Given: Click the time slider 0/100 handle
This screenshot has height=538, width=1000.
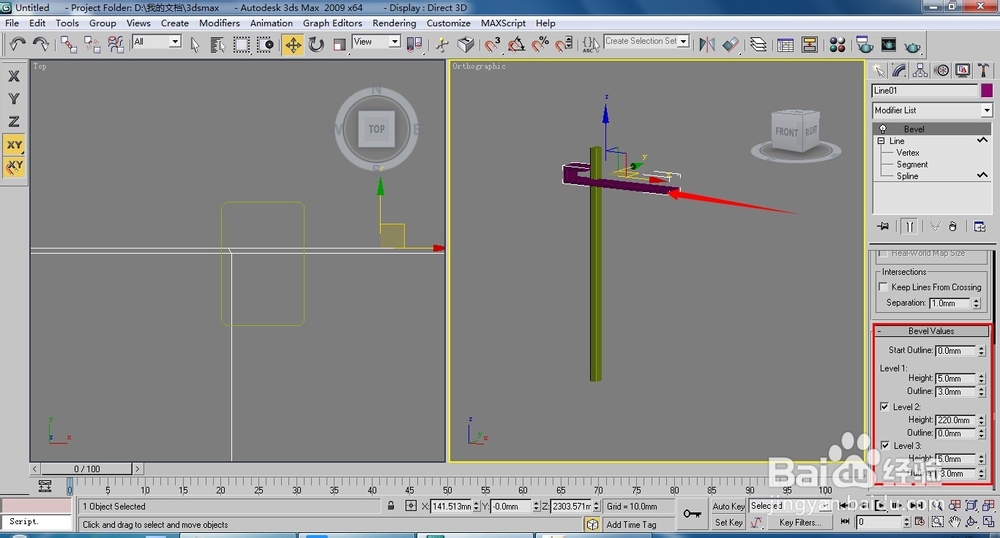Looking at the screenshot, I should pyautogui.click(x=86, y=469).
